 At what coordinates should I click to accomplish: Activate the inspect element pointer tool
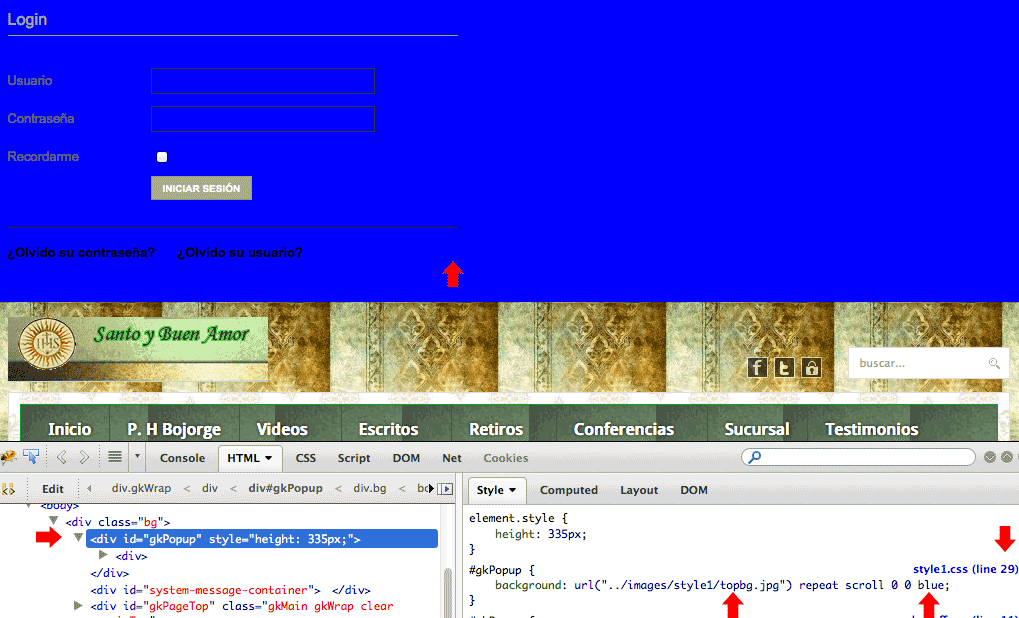[x=31, y=457]
